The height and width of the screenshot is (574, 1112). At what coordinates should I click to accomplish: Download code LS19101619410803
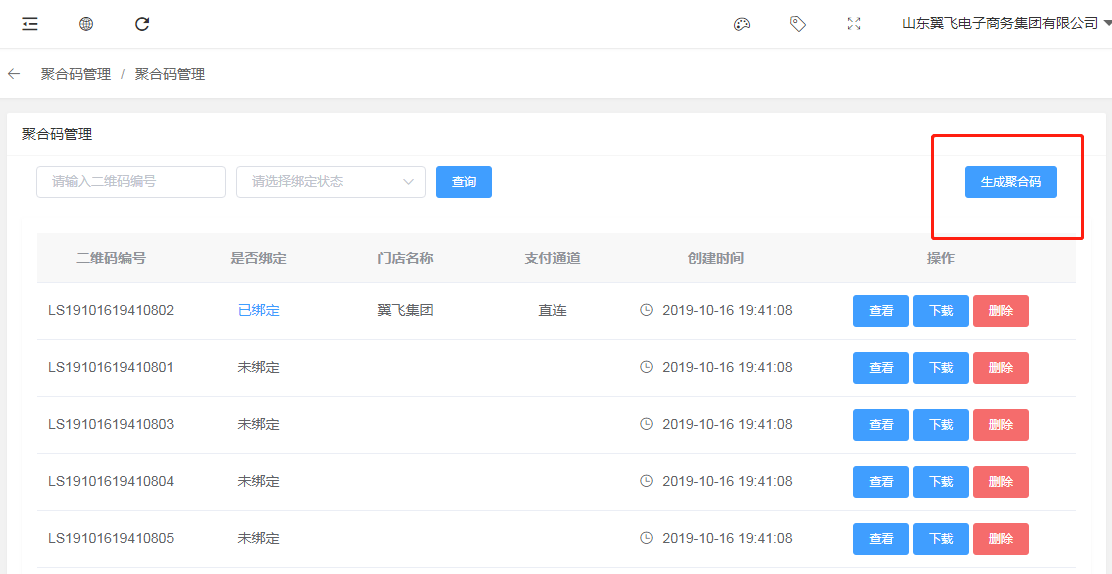tap(941, 425)
